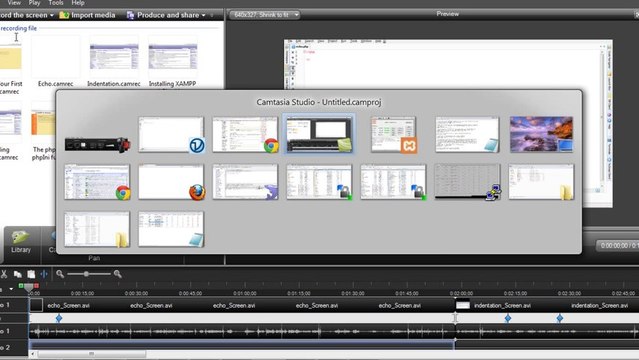Click the timeline horizontal scrollbar thumb
639x360 pixels.
click(92, 354)
